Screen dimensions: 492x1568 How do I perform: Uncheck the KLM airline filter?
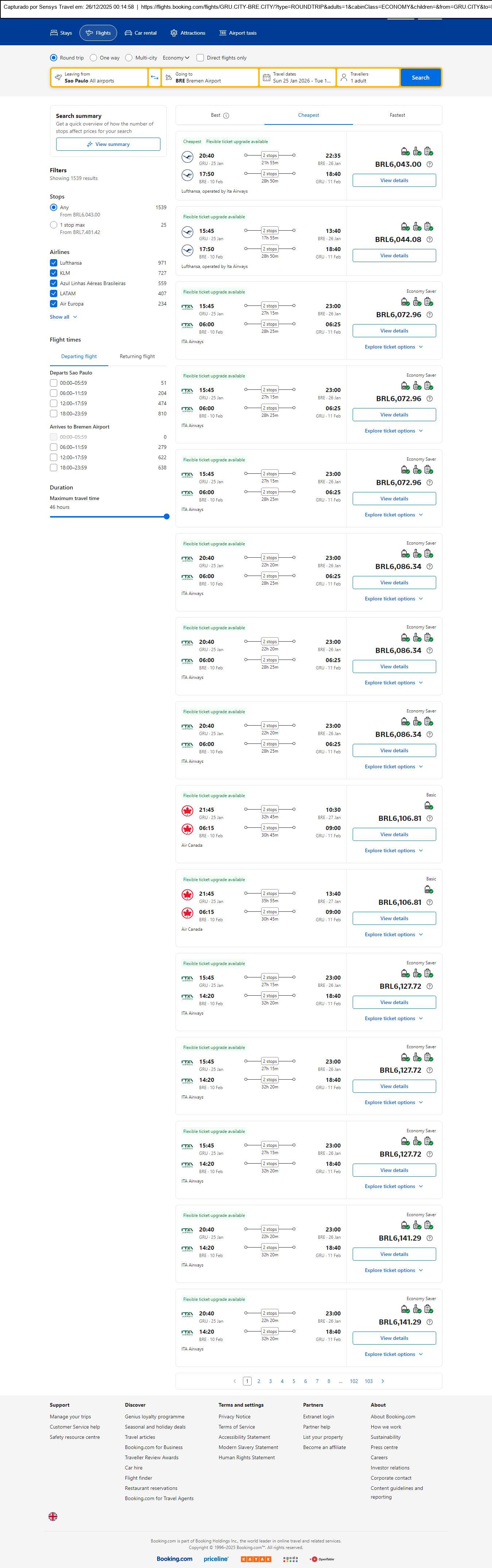point(54,273)
